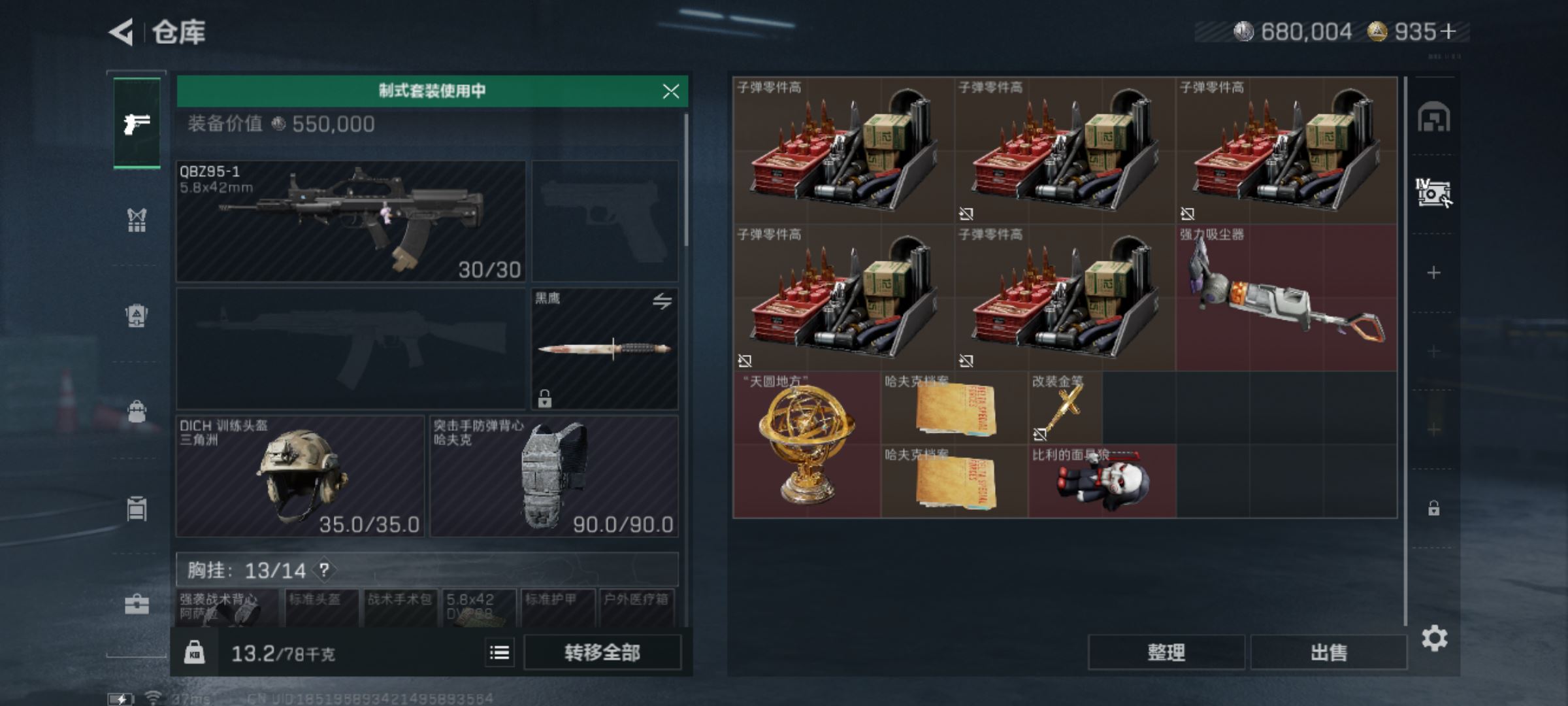Close the 制式套装使用中 banner
Viewport: 1568px width, 706px height.
coord(671,91)
